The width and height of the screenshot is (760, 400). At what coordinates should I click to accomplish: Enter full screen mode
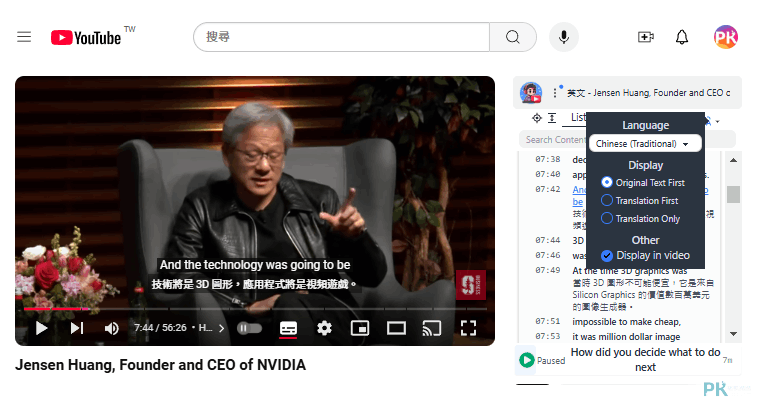[x=468, y=328]
